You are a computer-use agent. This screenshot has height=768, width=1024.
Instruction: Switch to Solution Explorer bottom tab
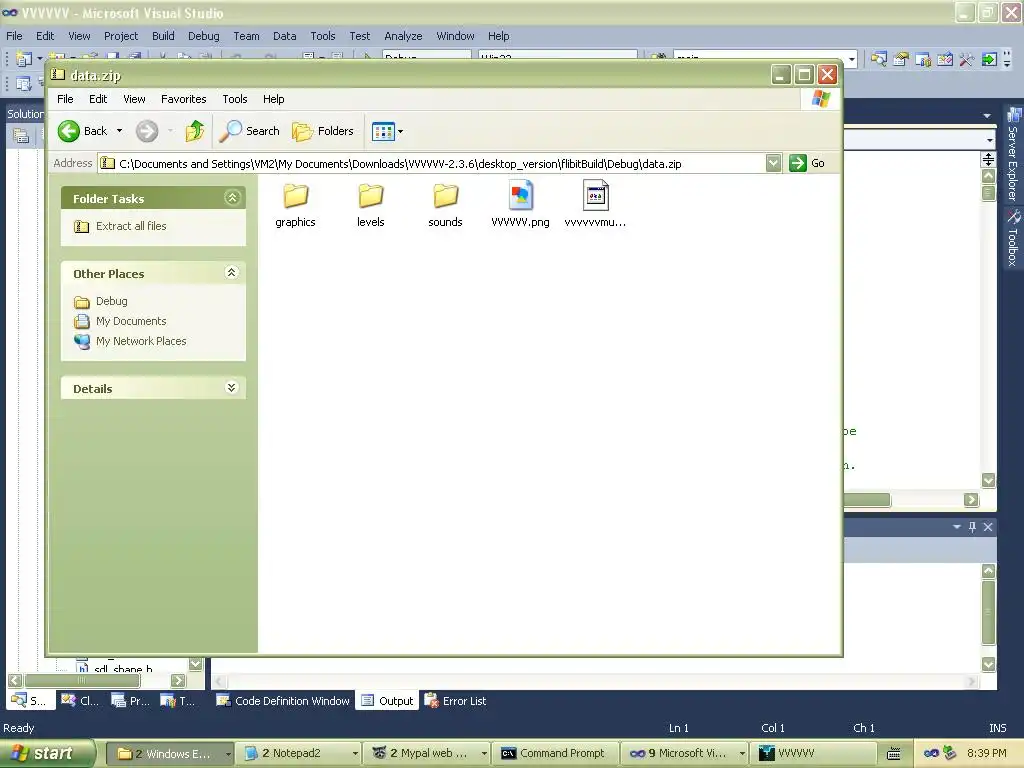click(x=29, y=701)
